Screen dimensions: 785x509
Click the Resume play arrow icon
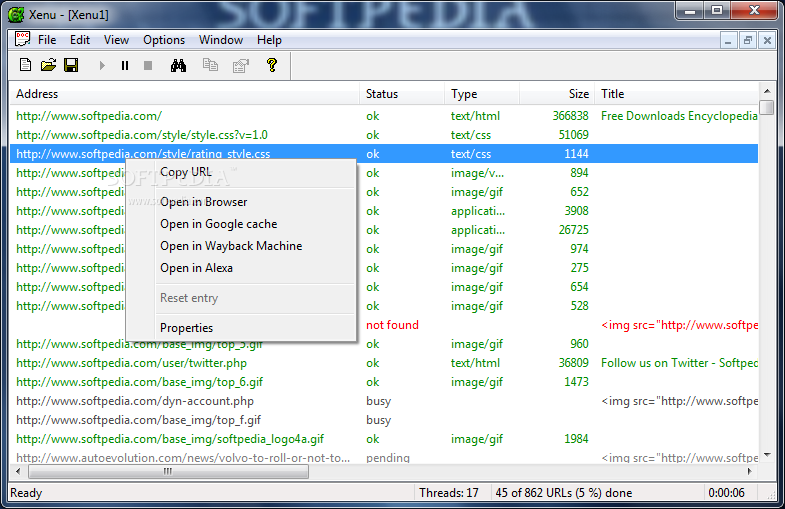click(102, 66)
